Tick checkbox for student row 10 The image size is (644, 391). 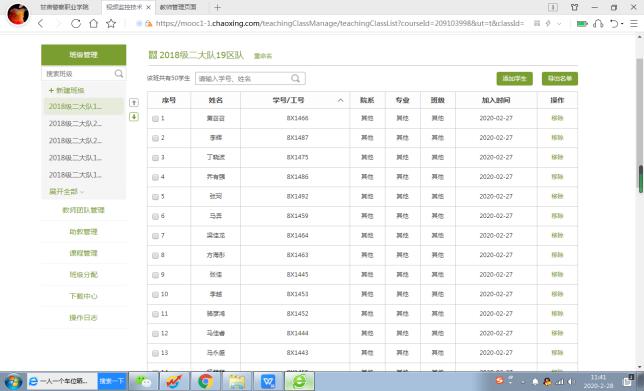[x=155, y=294]
